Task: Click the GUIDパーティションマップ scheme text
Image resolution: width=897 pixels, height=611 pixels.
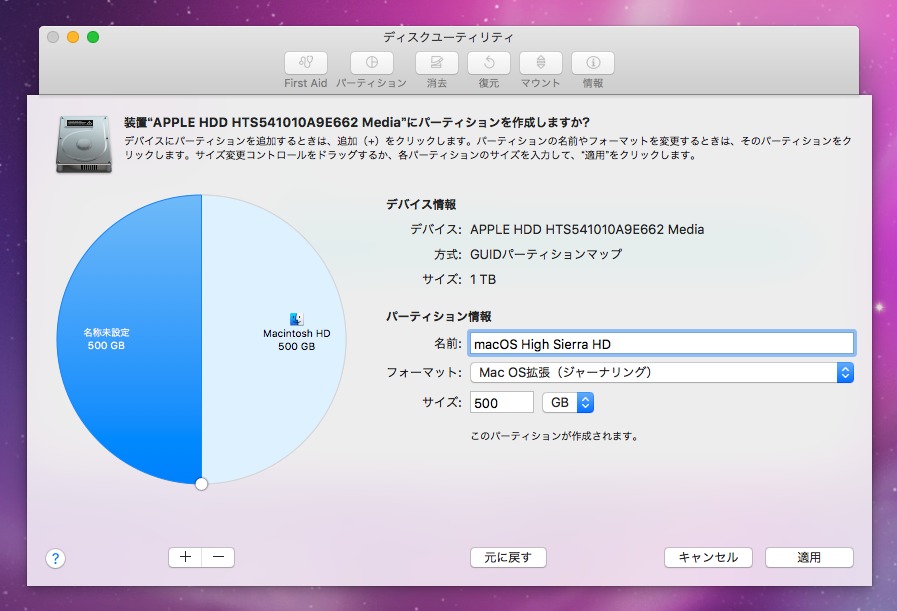Action: tap(546, 254)
